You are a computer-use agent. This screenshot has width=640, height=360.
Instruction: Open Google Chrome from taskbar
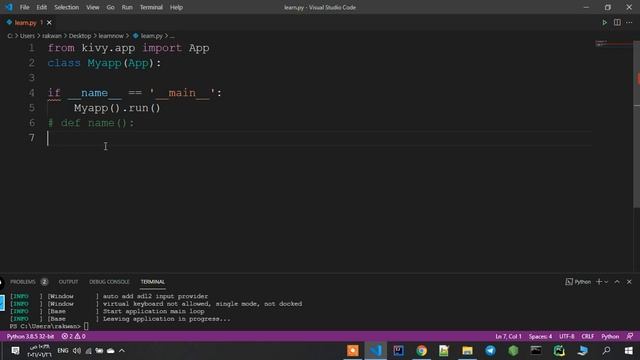point(421,351)
